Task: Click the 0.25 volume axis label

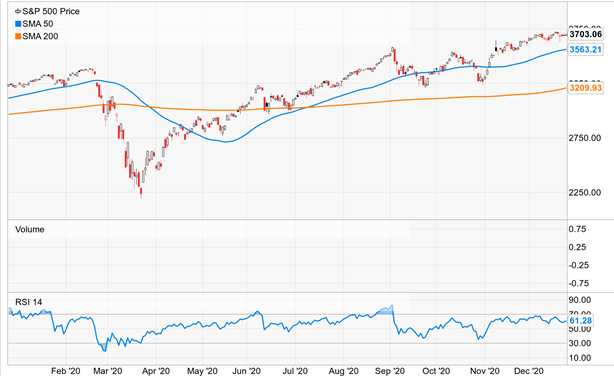Action: [578, 247]
